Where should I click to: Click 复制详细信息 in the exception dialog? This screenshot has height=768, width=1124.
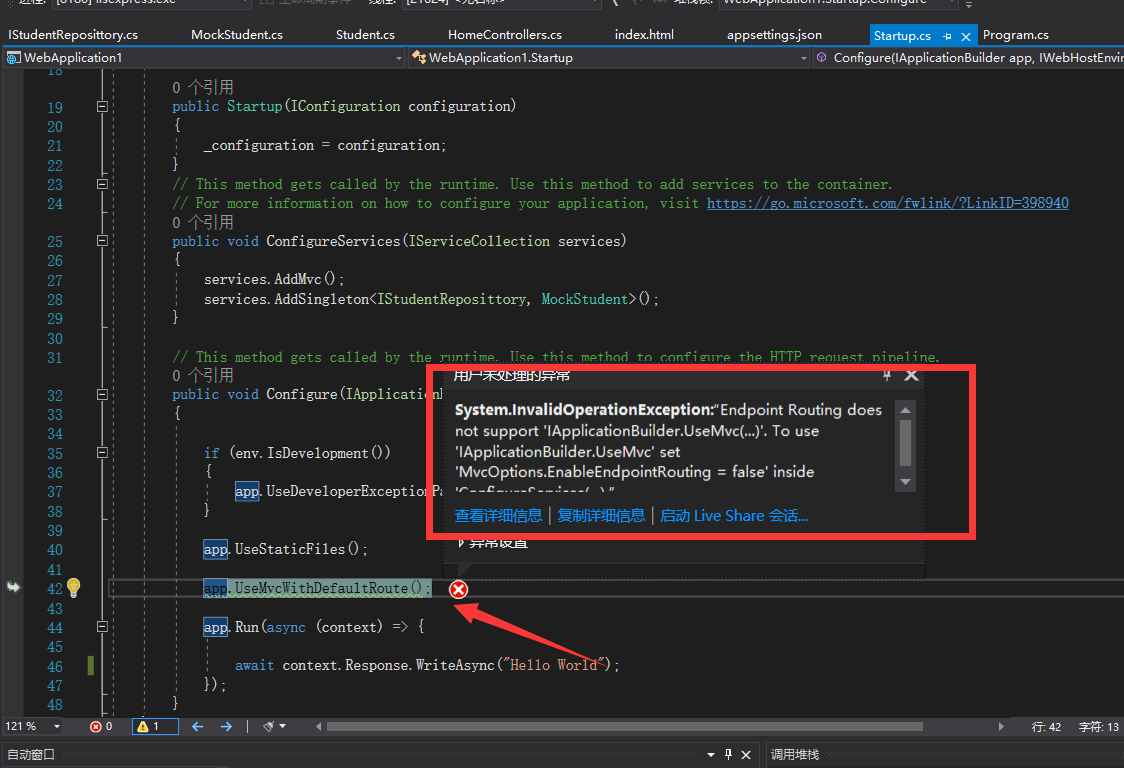[x=601, y=515]
